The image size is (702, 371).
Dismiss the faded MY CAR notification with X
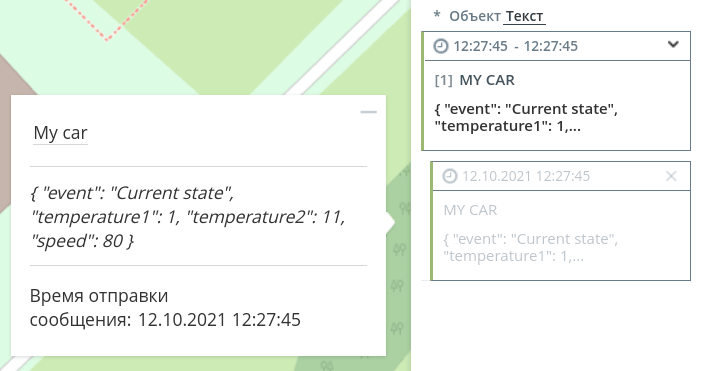[x=671, y=176]
